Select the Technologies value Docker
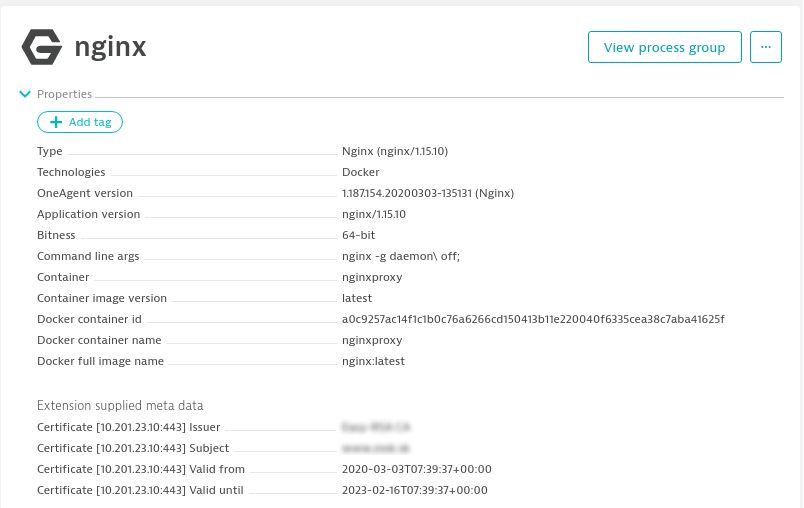Viewport: 804px width, 508px height. click(360, 172)
